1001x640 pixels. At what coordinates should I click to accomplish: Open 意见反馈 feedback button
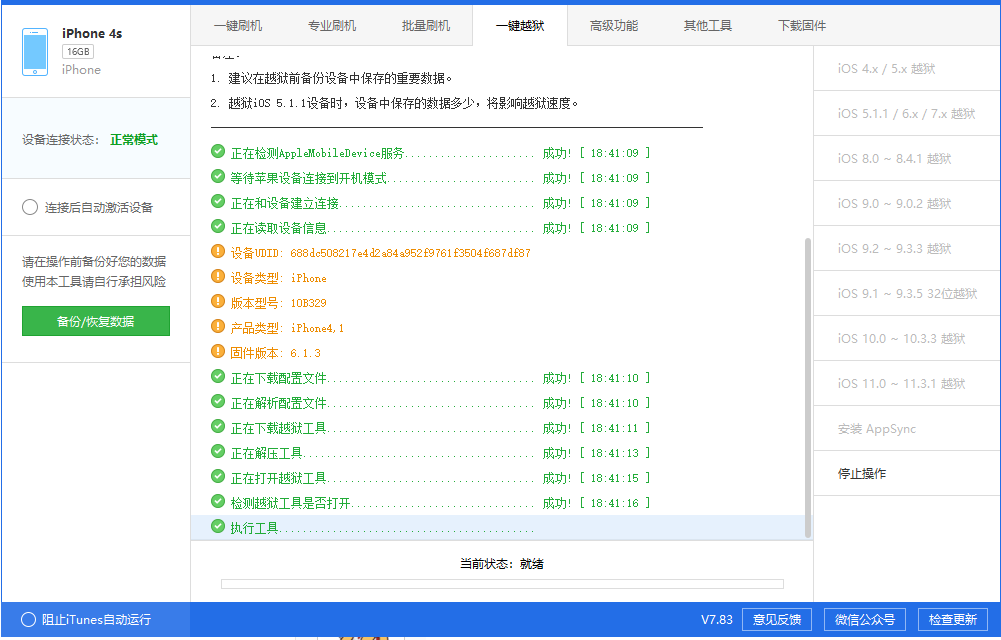776,620
